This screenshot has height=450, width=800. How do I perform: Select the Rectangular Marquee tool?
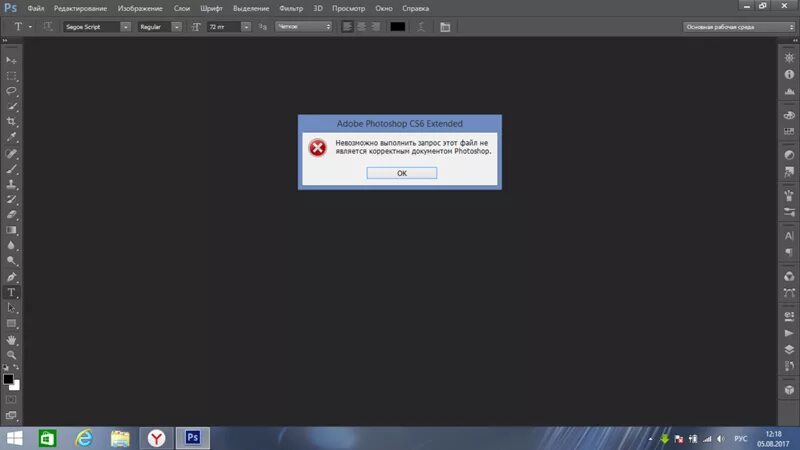(x=11, y=76)
